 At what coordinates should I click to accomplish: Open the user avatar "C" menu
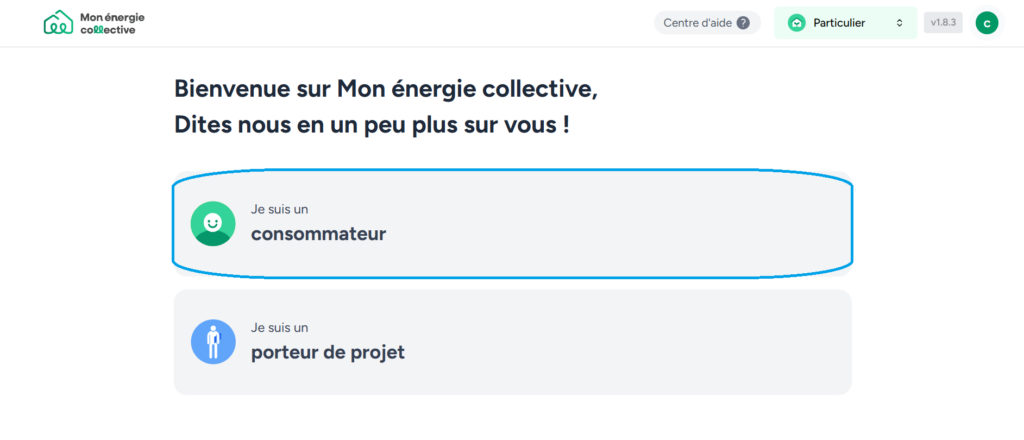(987, 23)
